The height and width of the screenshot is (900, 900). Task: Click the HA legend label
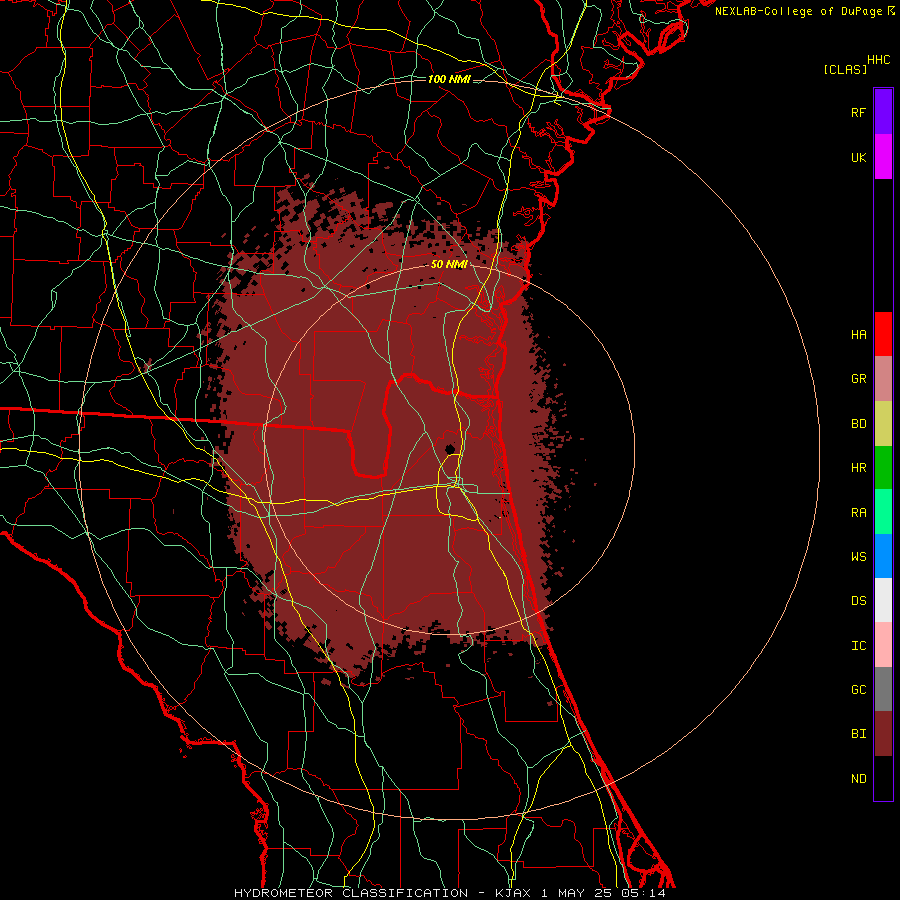pyautogui.click(x=859, y=335)
